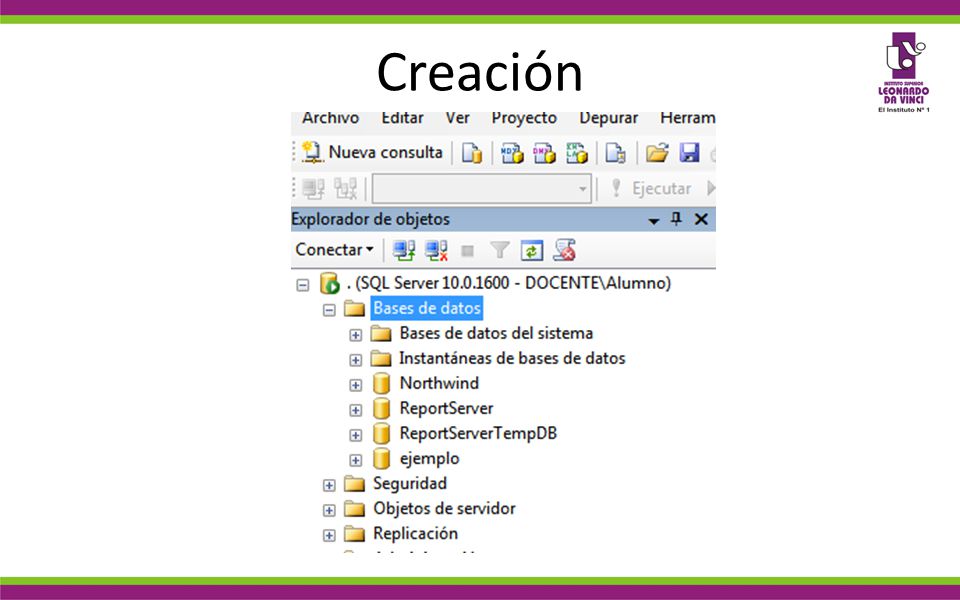
Task: Click the Ejecutar button
Action: 651,189
